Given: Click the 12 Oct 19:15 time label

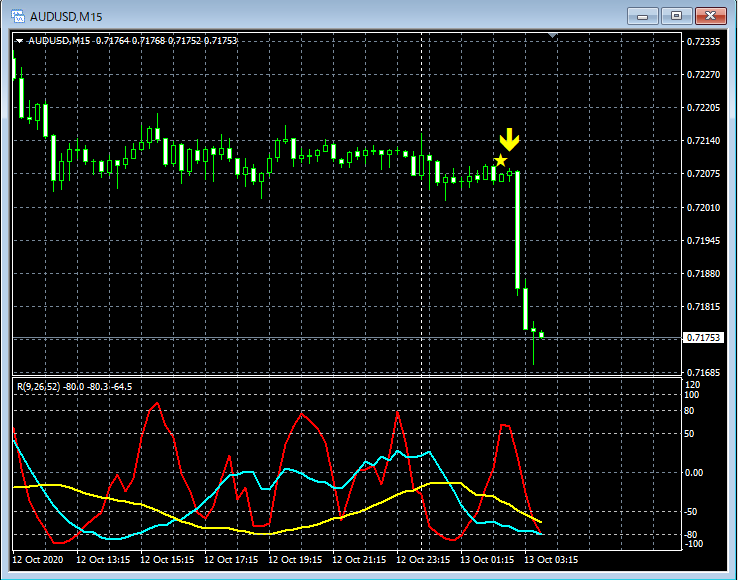Looking at the screenshot, I should click(295, 560).
